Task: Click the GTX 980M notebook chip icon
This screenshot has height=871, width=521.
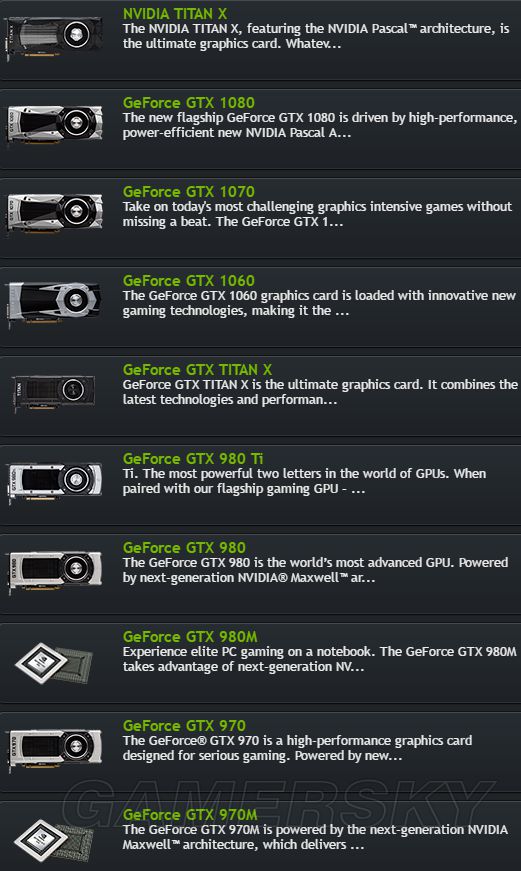Action: coord(53,662)
